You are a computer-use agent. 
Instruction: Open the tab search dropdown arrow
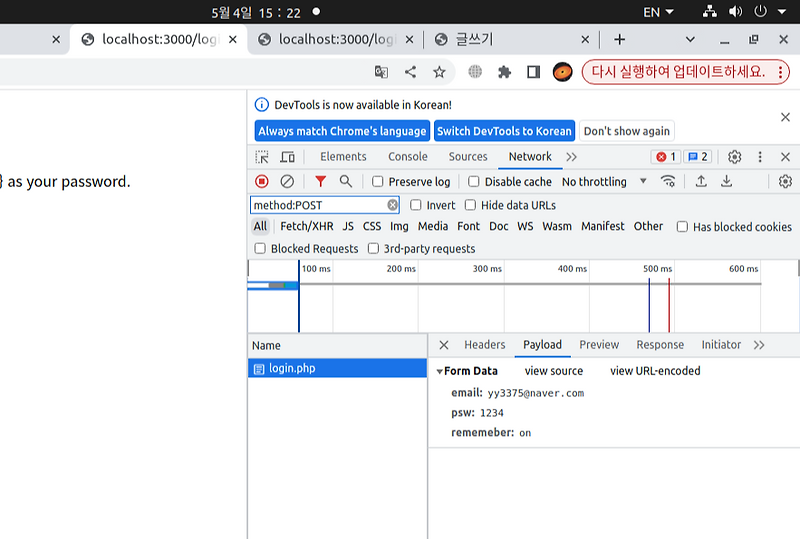(x=690, y=39)
